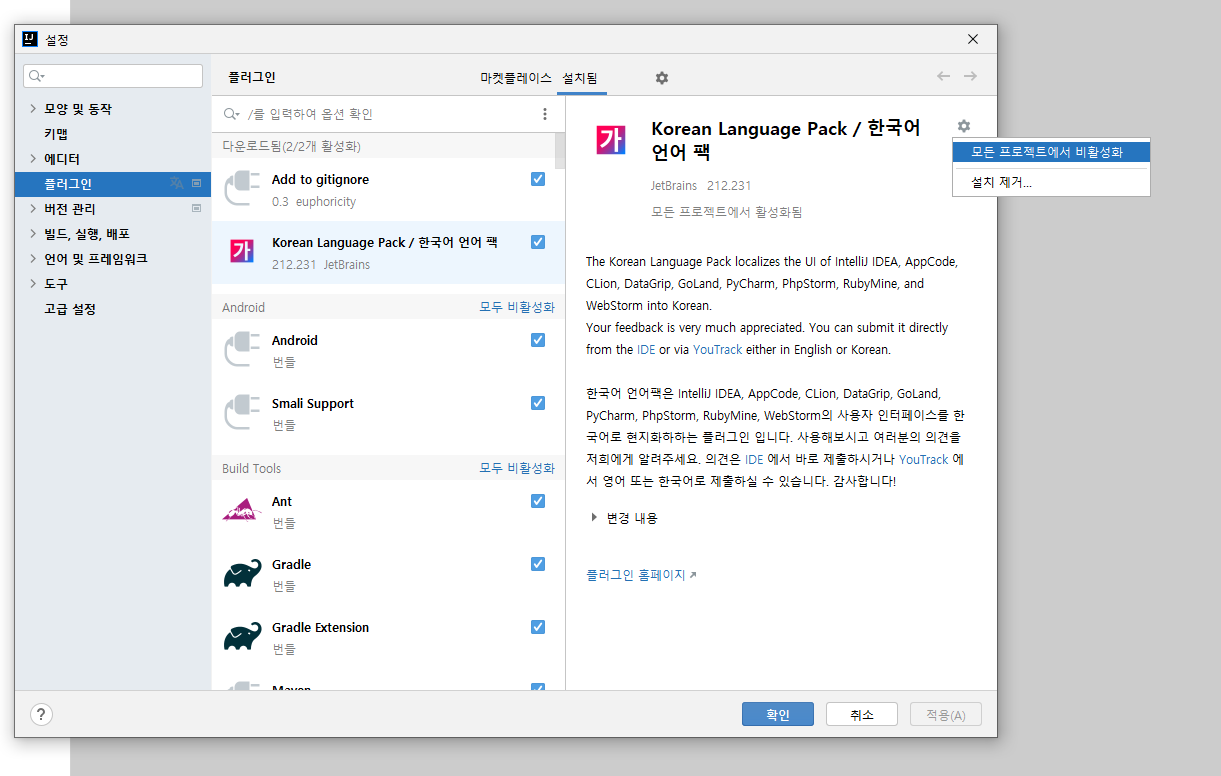The image size is (1221, 776).
Task: Uncheck the Add to gitignore plugin
Action: tap(538, 179)
